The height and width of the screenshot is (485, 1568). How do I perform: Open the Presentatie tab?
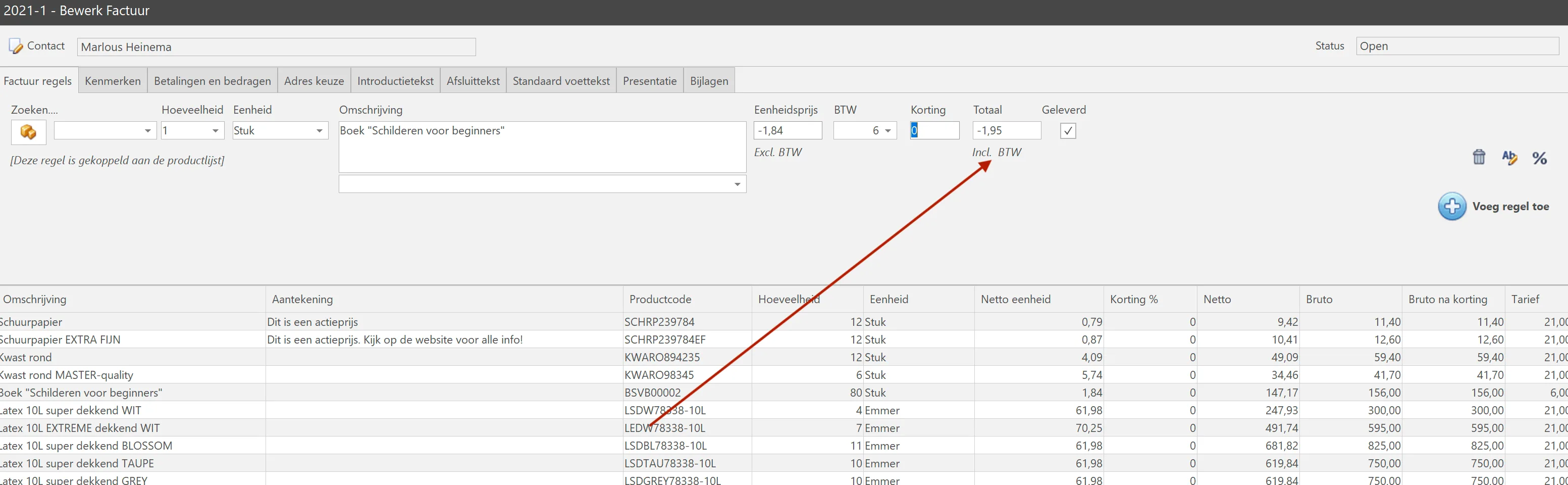[650, 81]
